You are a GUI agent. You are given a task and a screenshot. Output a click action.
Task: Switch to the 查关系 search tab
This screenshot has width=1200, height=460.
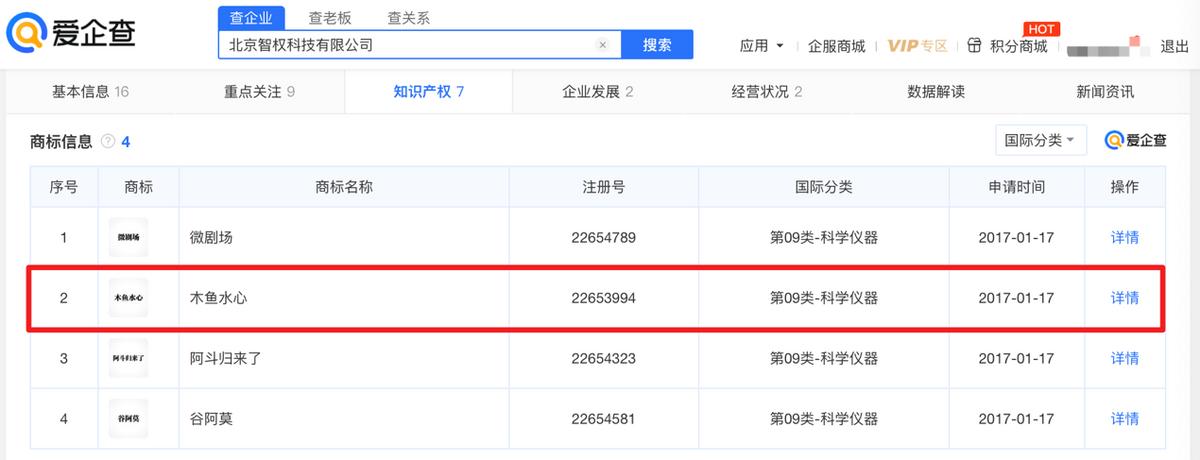(x=408, y=18)
